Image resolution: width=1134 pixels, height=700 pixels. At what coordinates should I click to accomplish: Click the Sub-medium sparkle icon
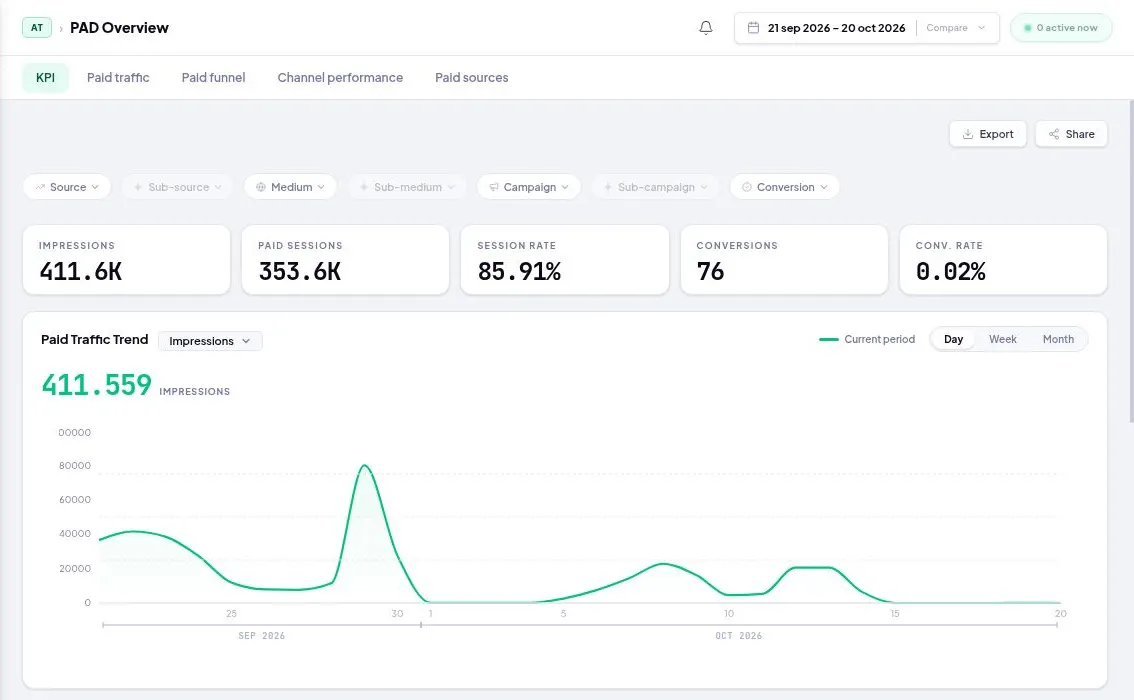[x=364, y=187]
